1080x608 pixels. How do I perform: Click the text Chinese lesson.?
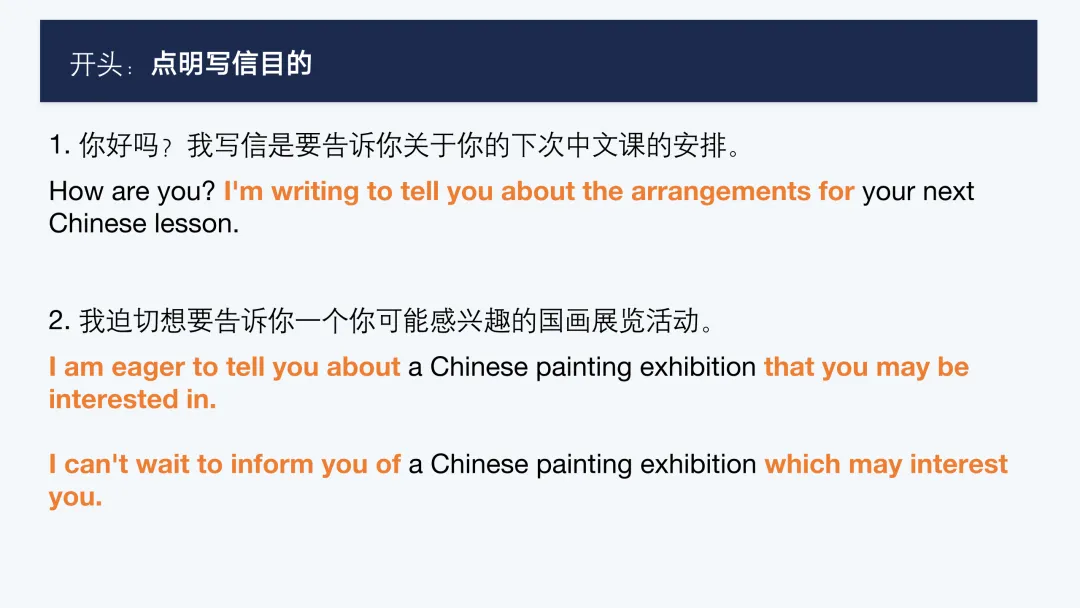pyautogui.click(x=144, y=224)
